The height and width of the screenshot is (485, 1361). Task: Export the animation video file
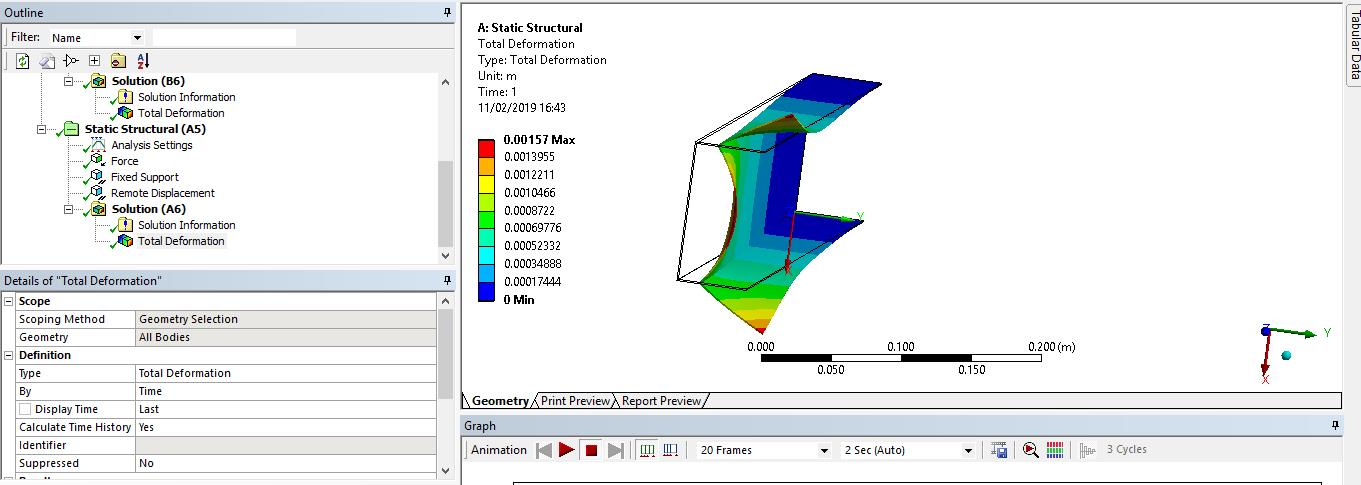pos(999,450)
